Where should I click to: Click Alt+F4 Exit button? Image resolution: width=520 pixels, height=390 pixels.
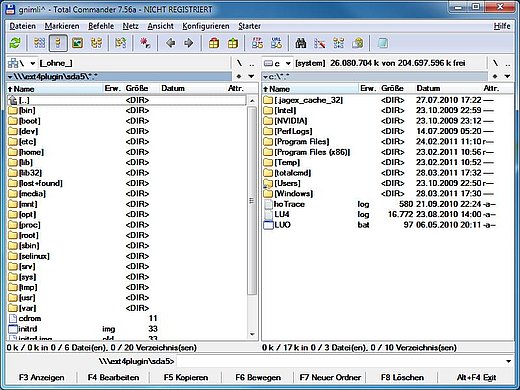476,377
